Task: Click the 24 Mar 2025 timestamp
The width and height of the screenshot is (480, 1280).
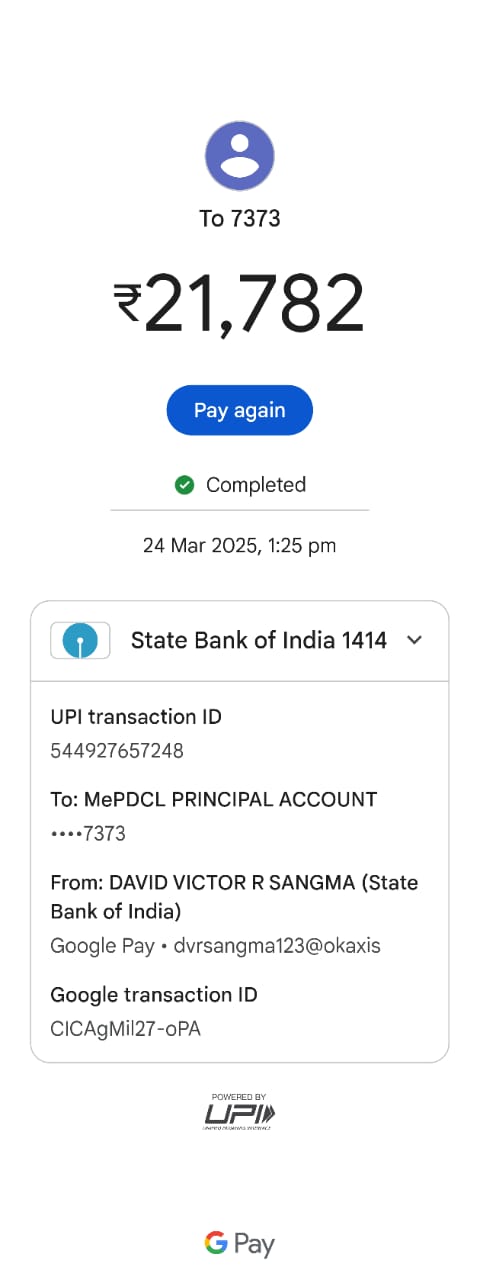Action: (240, 546)
